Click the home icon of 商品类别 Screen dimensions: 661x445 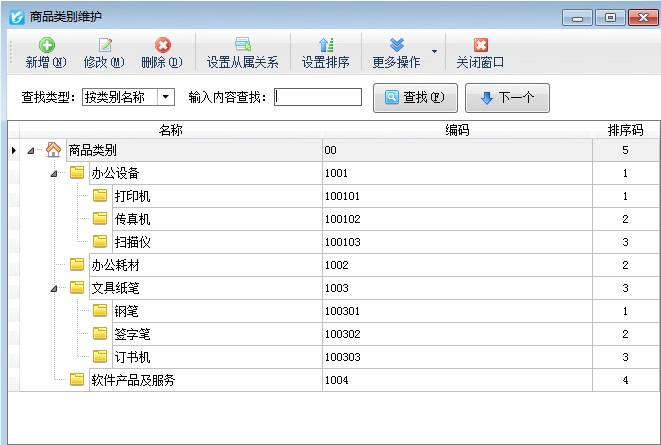pyautogui.click(x=54, y=150)
